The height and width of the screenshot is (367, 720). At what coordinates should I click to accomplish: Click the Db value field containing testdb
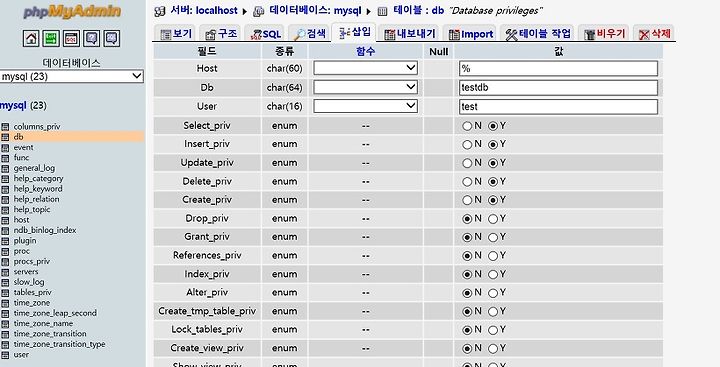click(558, 88)
